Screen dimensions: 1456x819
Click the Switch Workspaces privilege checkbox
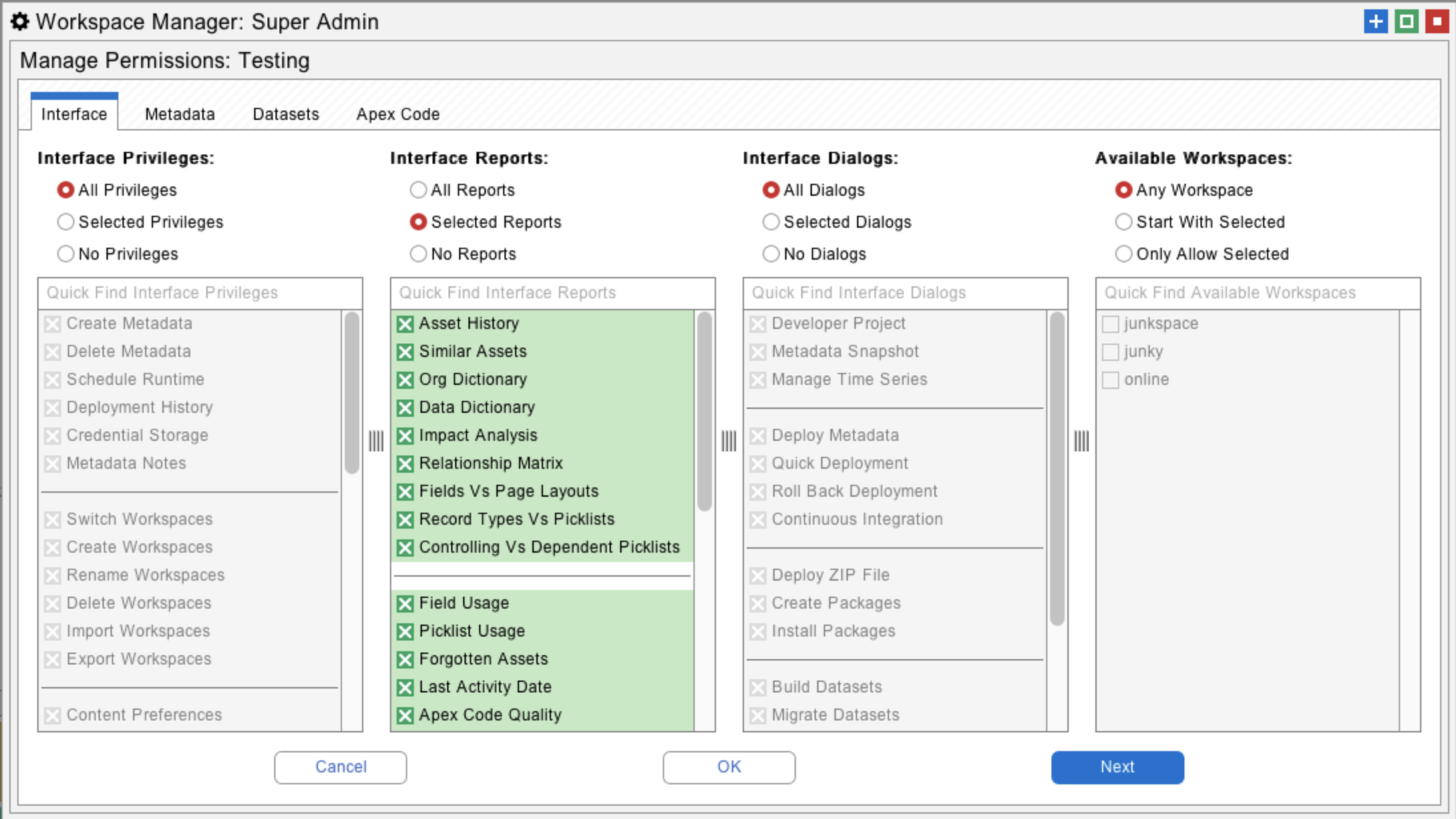pos(52,520)
